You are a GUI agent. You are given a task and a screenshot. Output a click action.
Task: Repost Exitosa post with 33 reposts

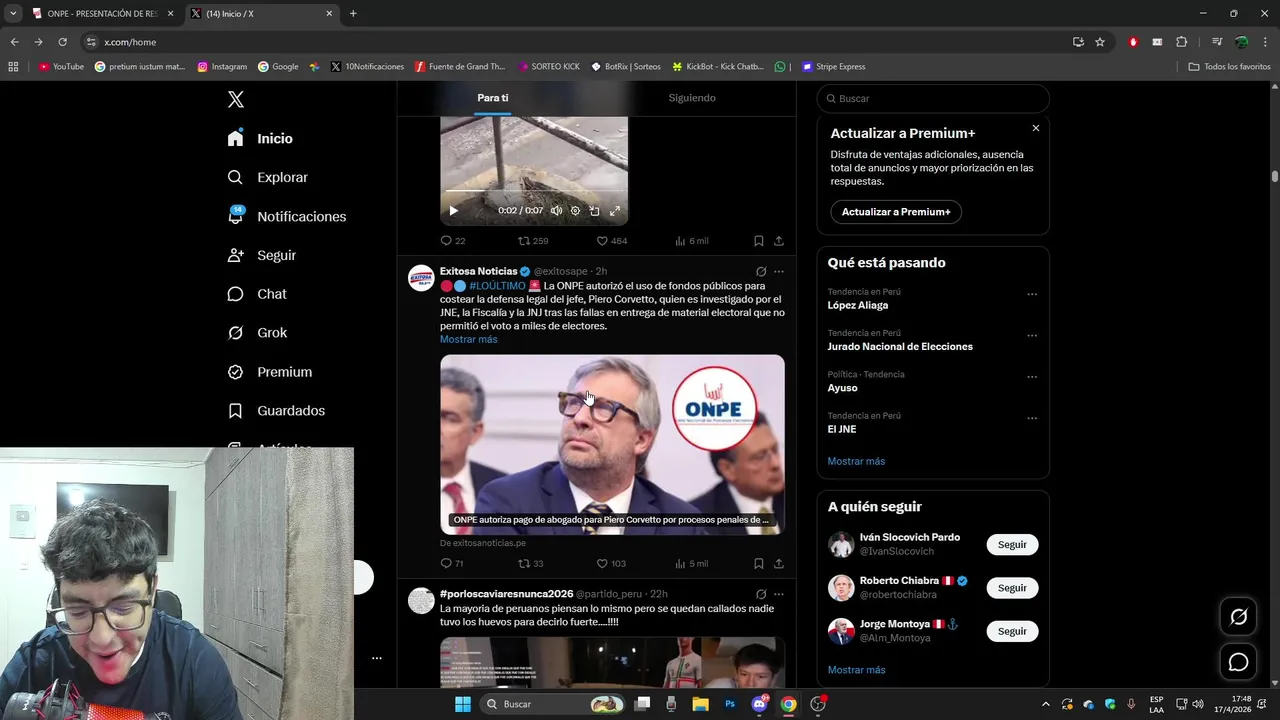(531, 564)
